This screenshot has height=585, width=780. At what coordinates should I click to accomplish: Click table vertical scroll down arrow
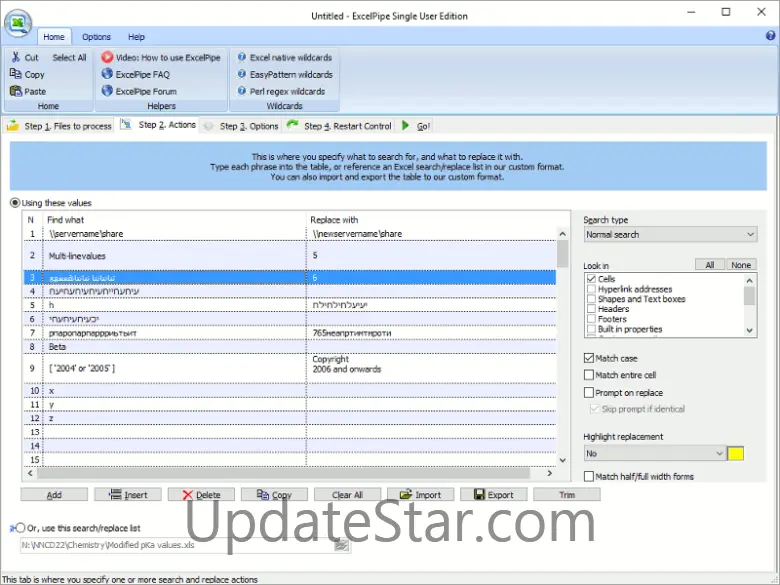563,460
